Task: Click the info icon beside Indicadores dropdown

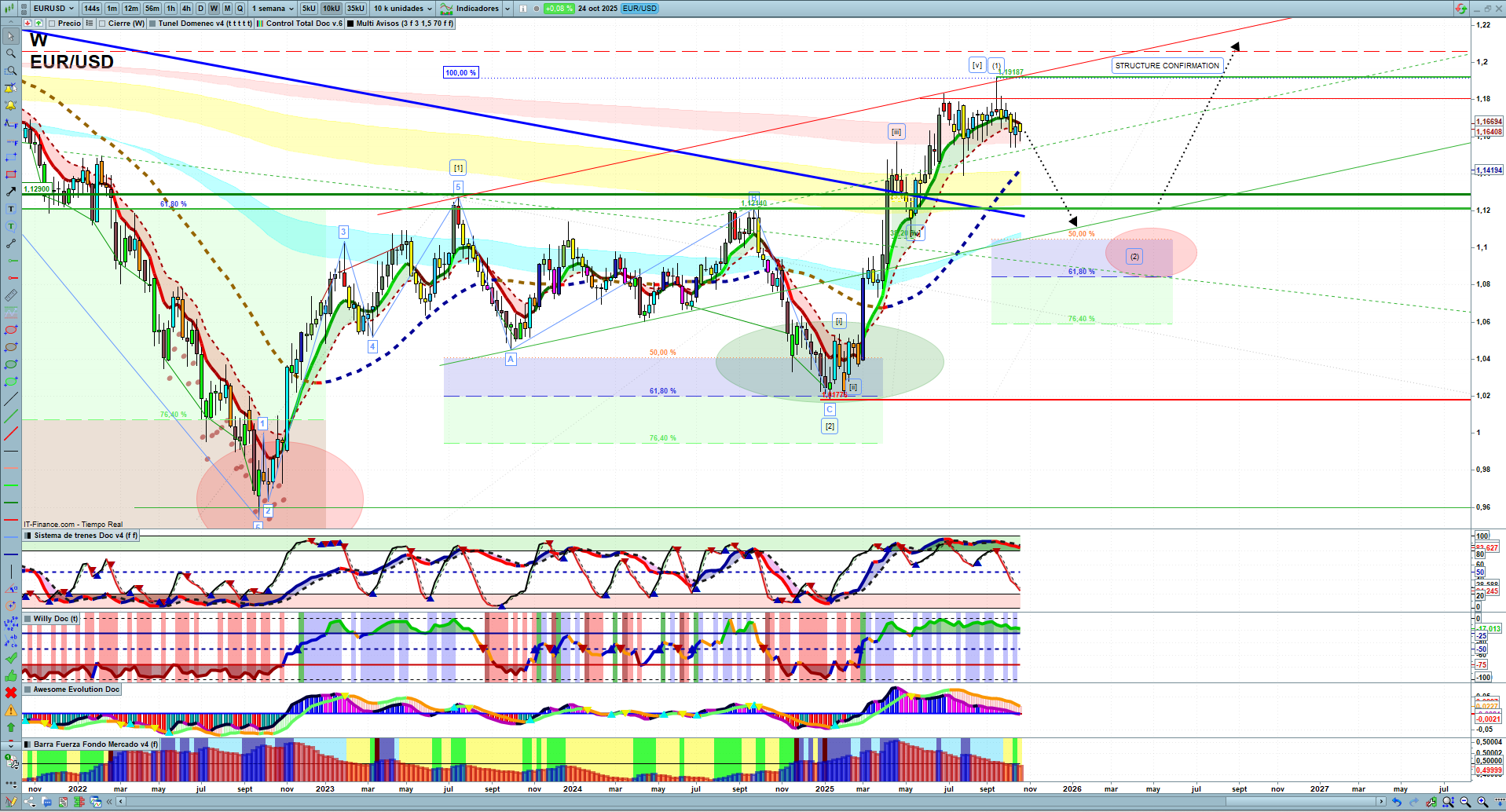Action: tap(524, 9)
